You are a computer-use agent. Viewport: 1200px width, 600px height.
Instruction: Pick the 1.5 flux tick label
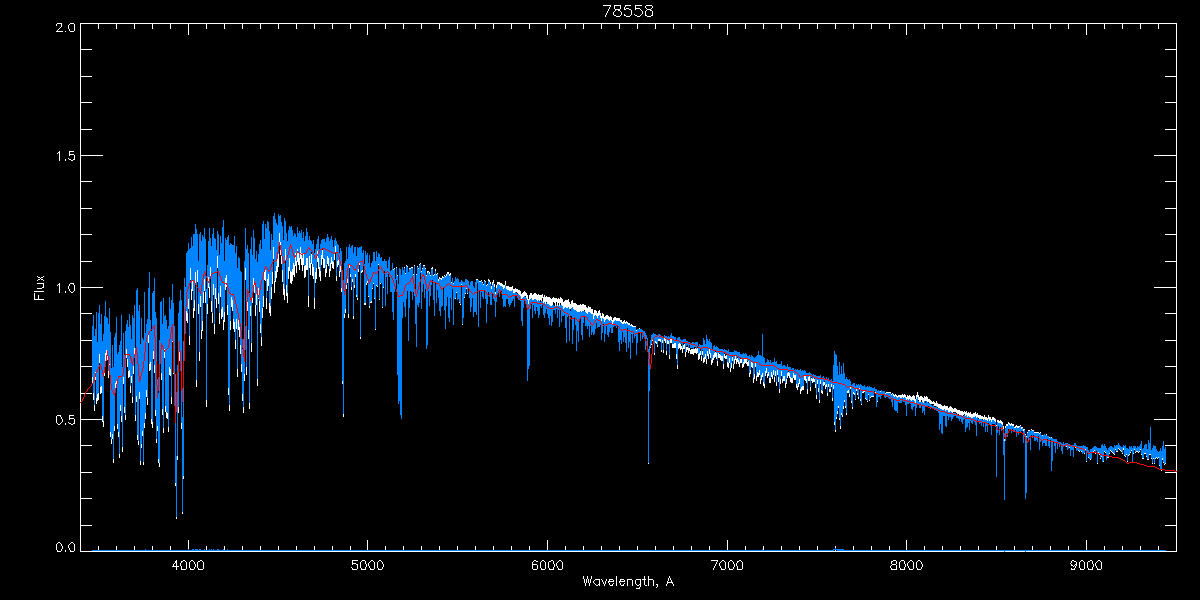click(64, 157)
